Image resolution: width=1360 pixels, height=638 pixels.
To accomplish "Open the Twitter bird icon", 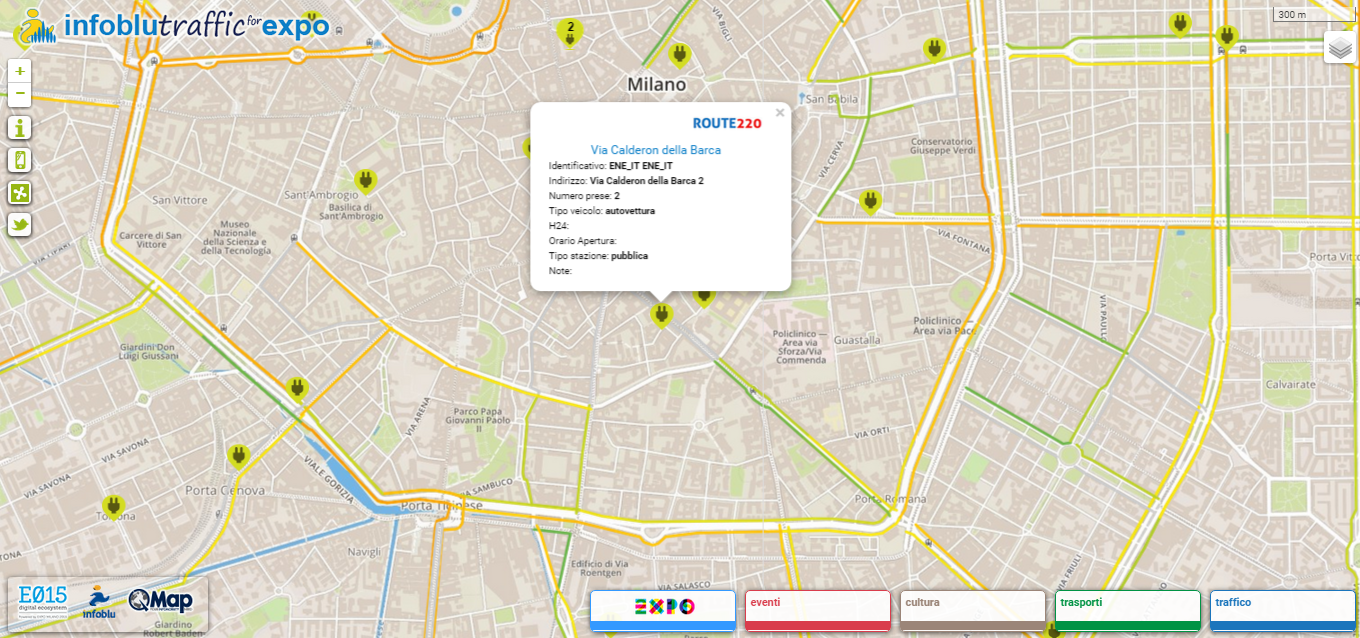I will pyautogui.click(x=19, y=224).
